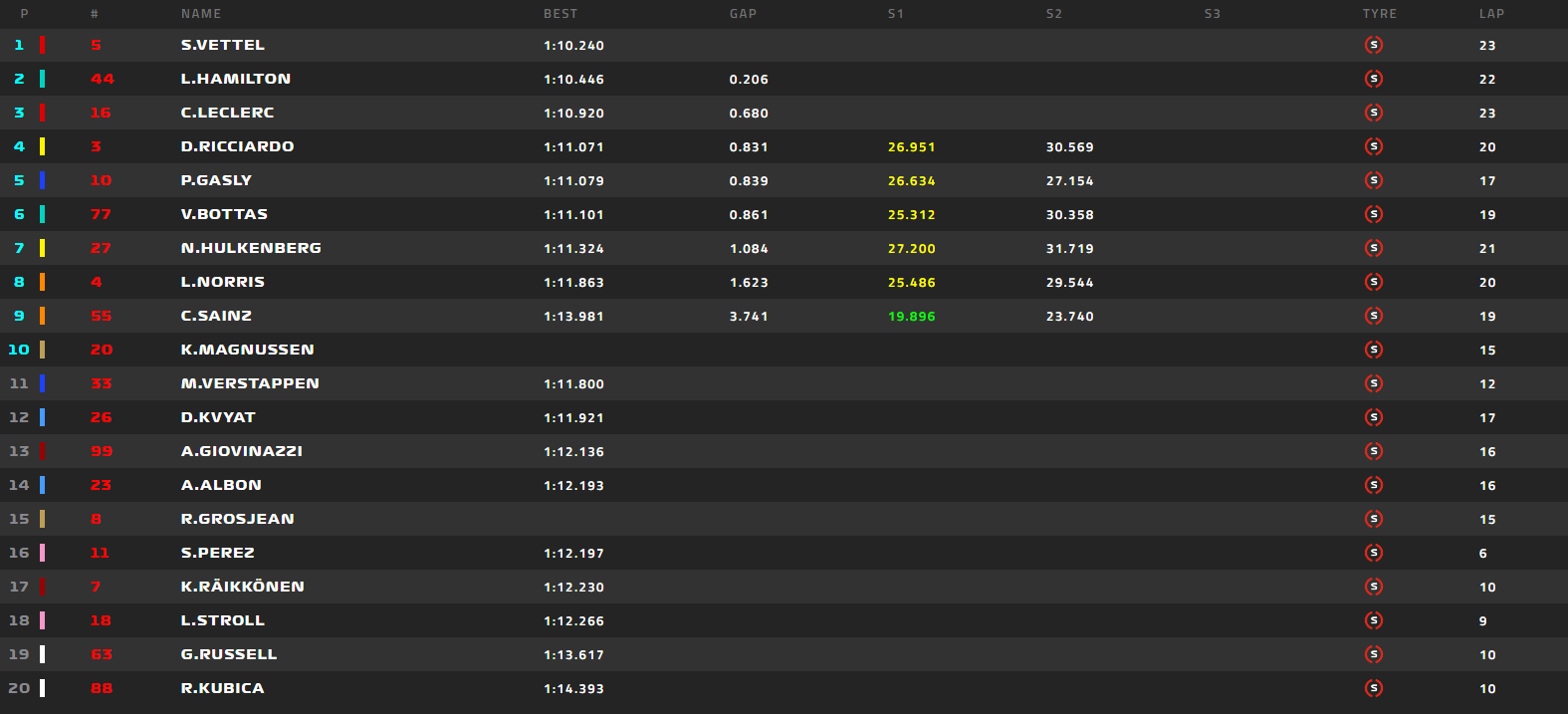Screen dimensions: 1568x714
Task: Click tyre icon in R.Kubica row
Action: click(x=1374, y=688)
